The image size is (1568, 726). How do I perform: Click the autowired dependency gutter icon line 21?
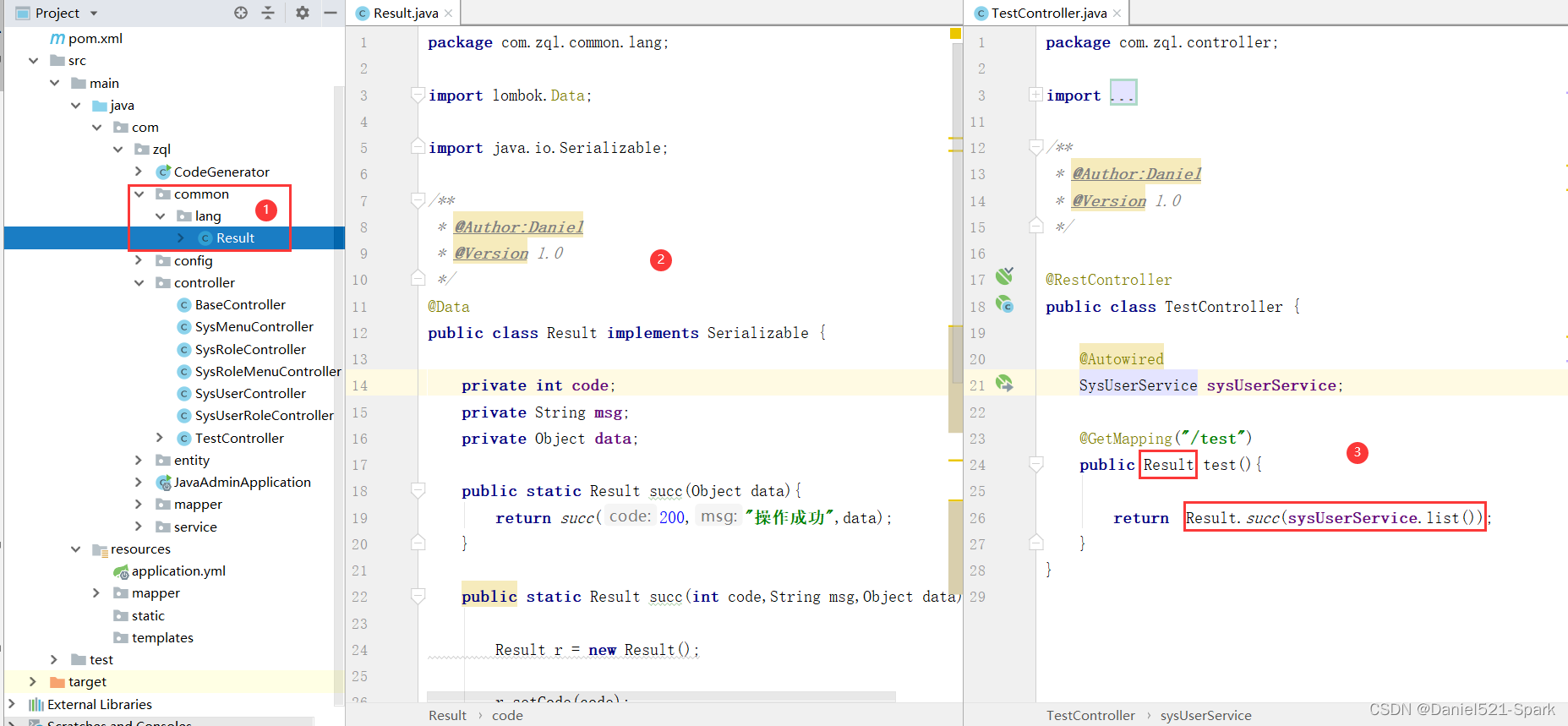pyautogui.click(x=1004, y=383)
